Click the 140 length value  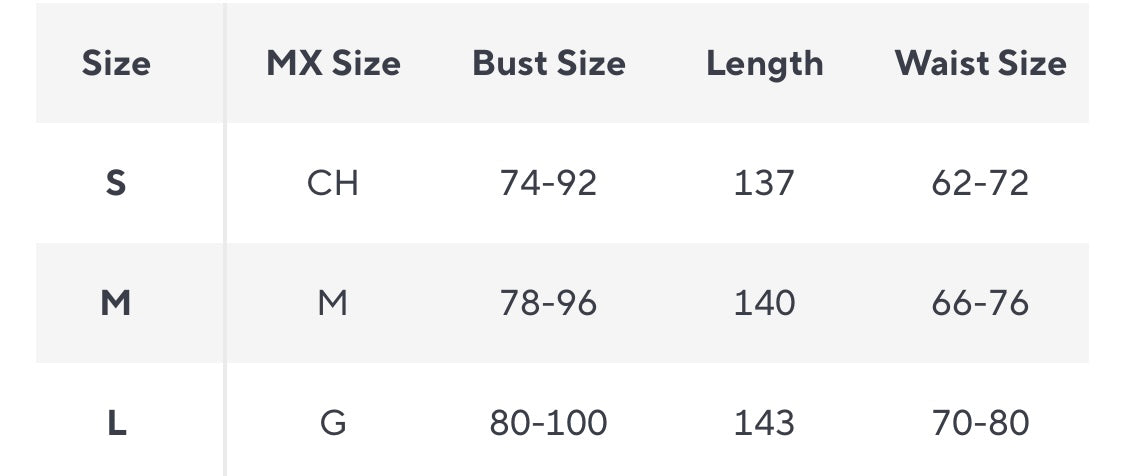click(765, 303)
